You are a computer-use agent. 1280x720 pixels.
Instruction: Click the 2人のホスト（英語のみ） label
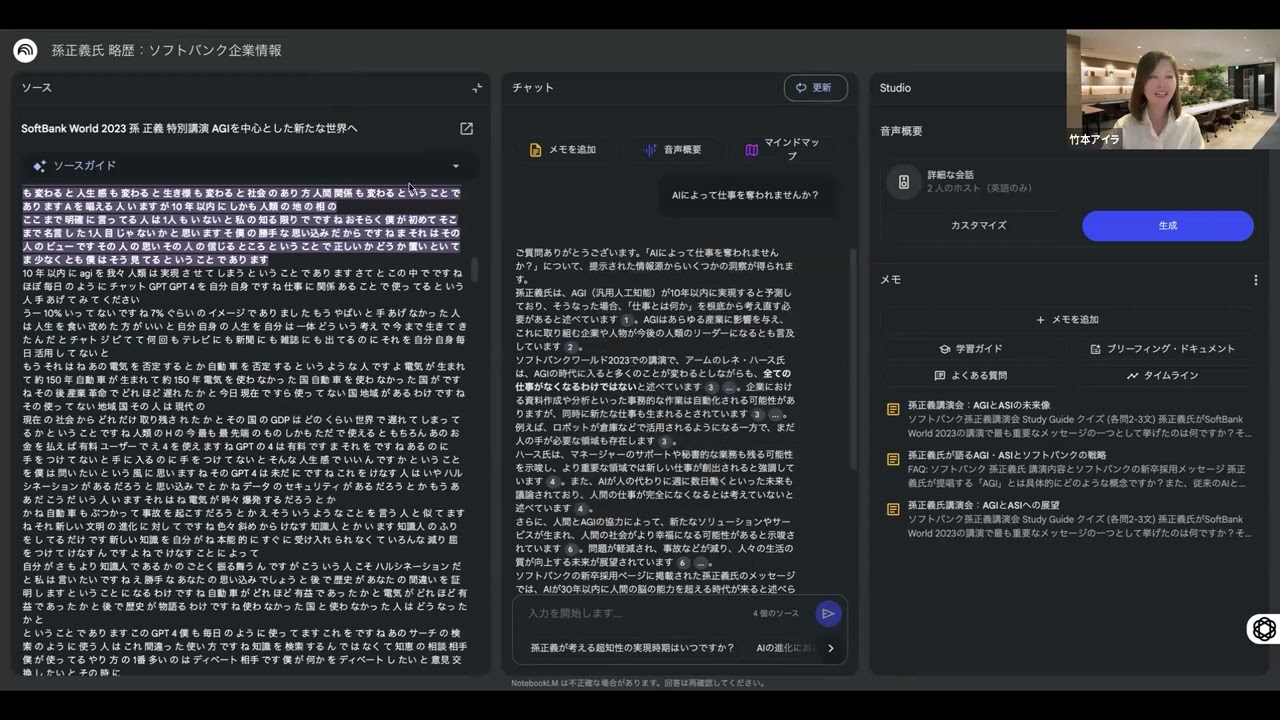tap(979, 188)
